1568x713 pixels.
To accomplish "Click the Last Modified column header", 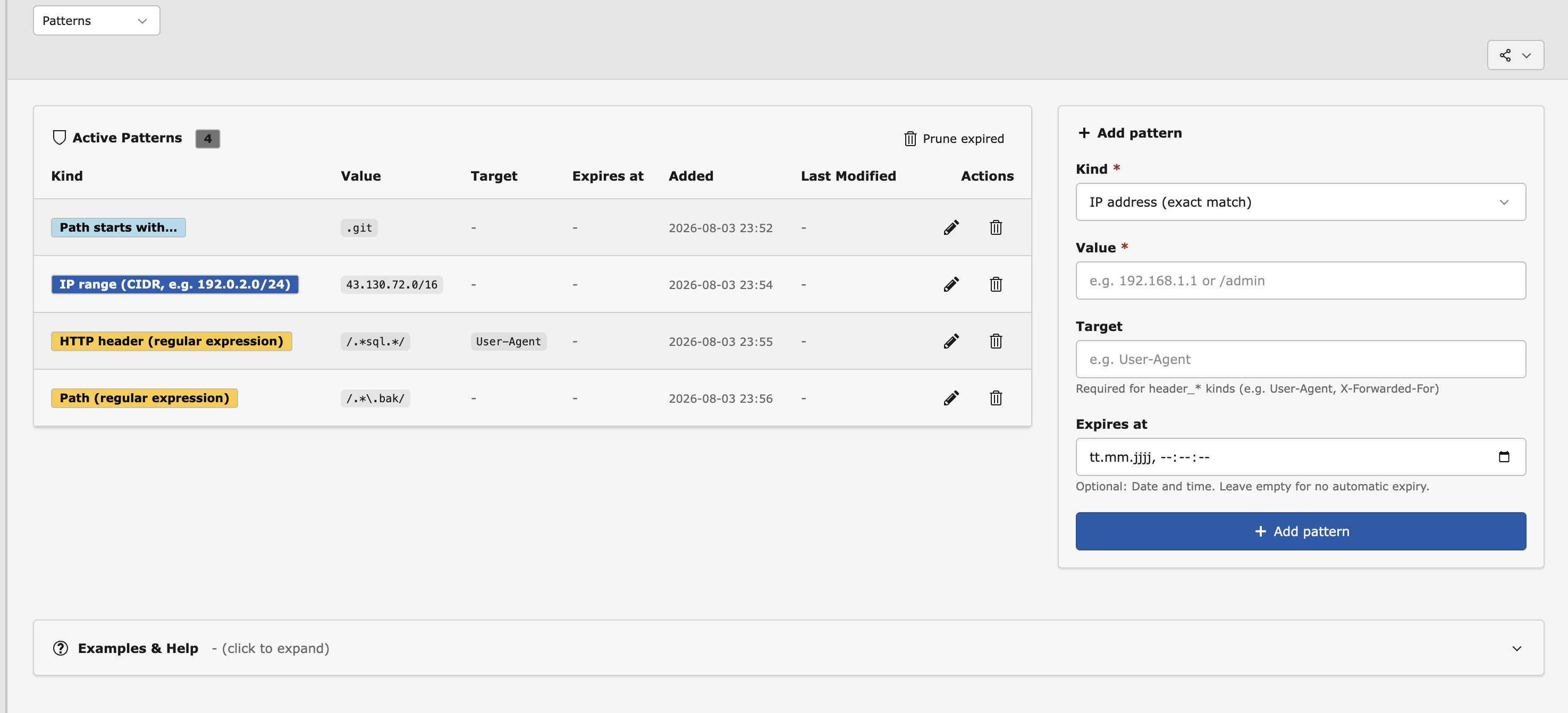I will point(848,176).
